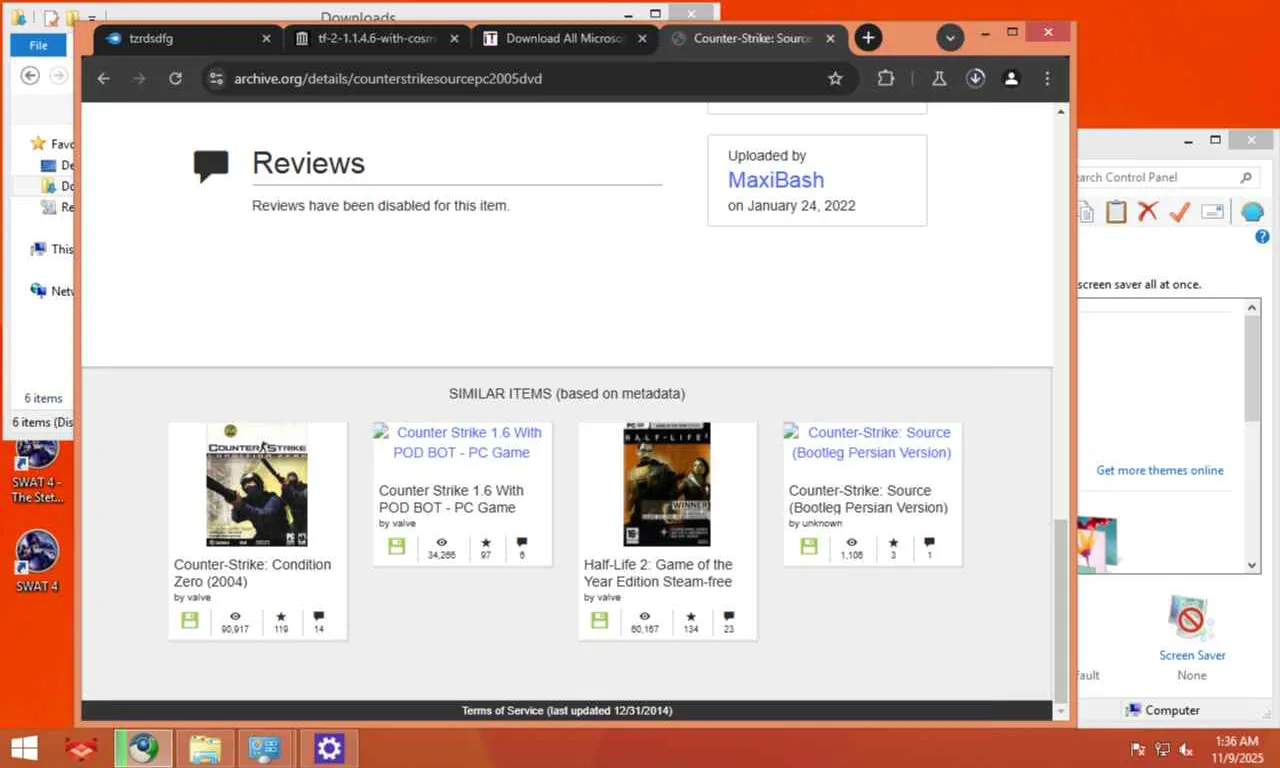Bookmark this page with the star icon
Viewport: 1280px width, 768px height.
coord(835,78)
